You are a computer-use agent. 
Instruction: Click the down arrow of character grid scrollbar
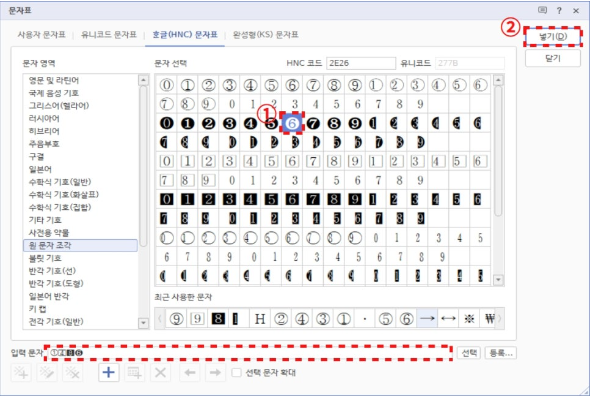click(x=498, y=280)
